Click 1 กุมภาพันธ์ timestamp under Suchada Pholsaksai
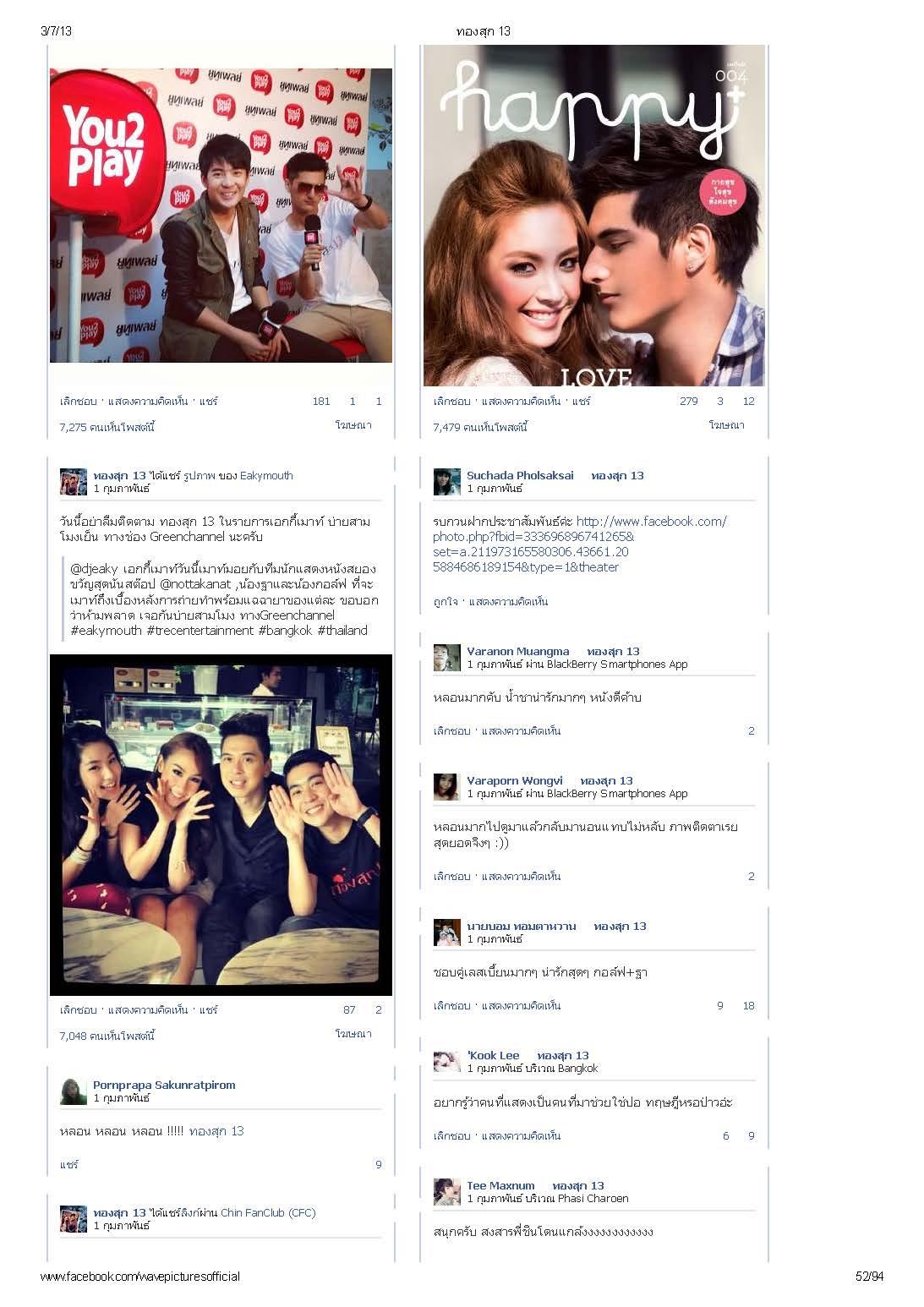924x1307 pixels. (495, 489)
